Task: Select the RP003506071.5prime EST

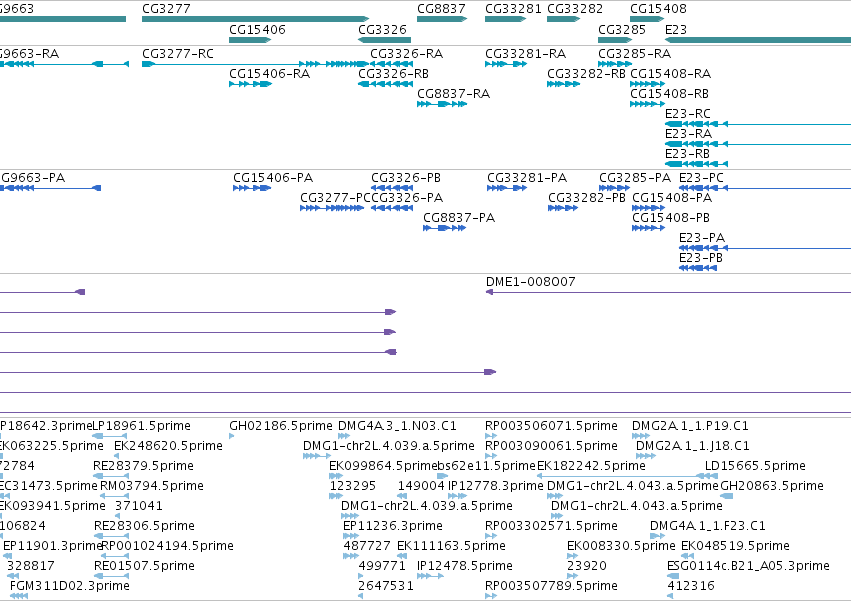Action: point(491,436)
